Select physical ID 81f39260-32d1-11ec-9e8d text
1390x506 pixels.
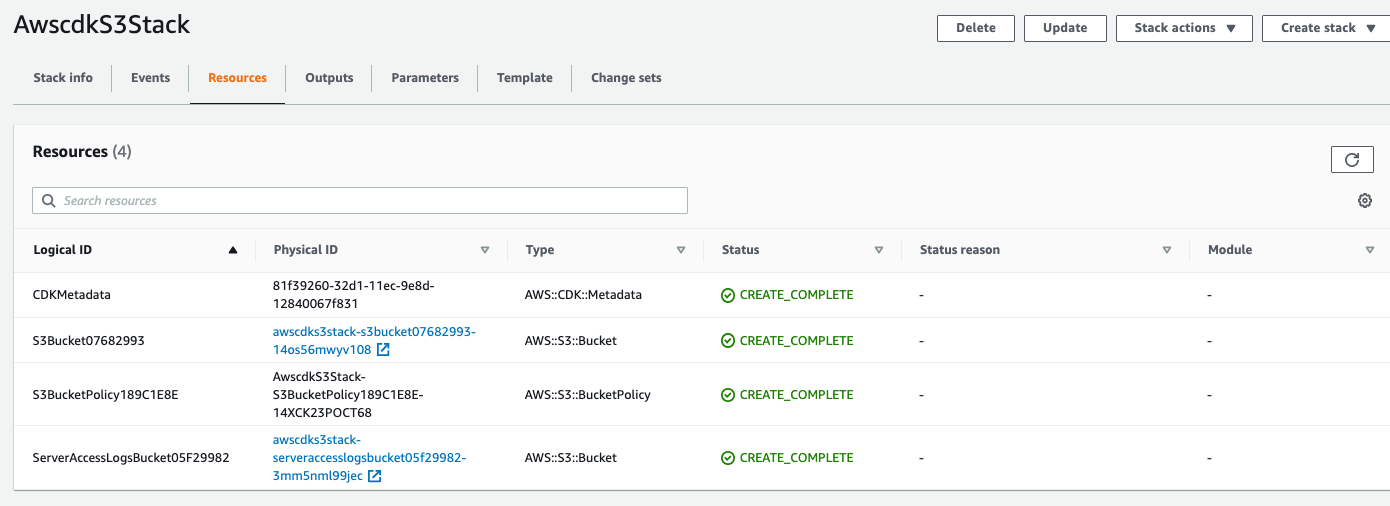pos(354,295)
